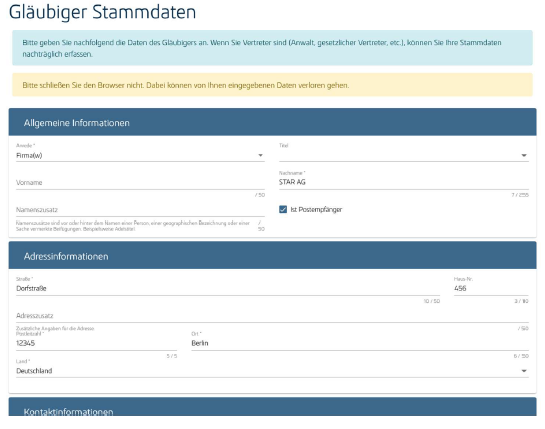Click the Anrede dropdown arrow icon
545x429 pixels.
click(x=260, y=155)
